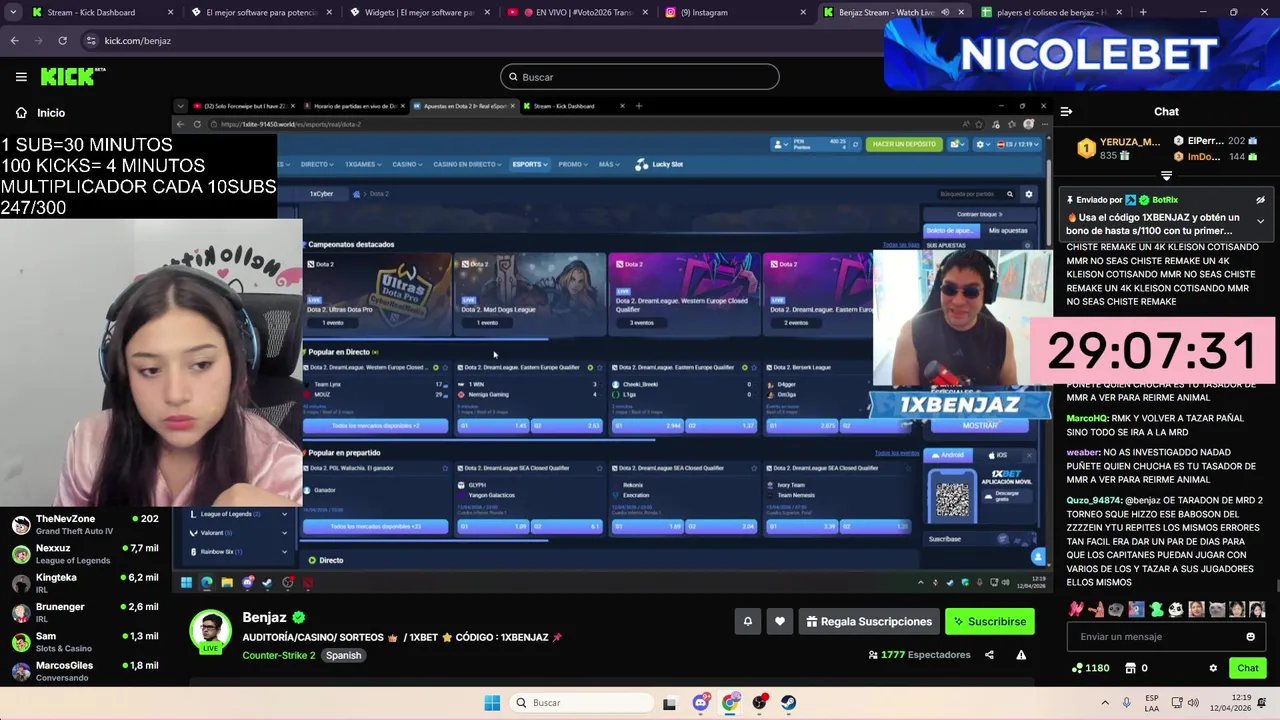Screen dimensions: 1280x720
Task: Share the stream via share icon
Action: (x=989, y=655)
